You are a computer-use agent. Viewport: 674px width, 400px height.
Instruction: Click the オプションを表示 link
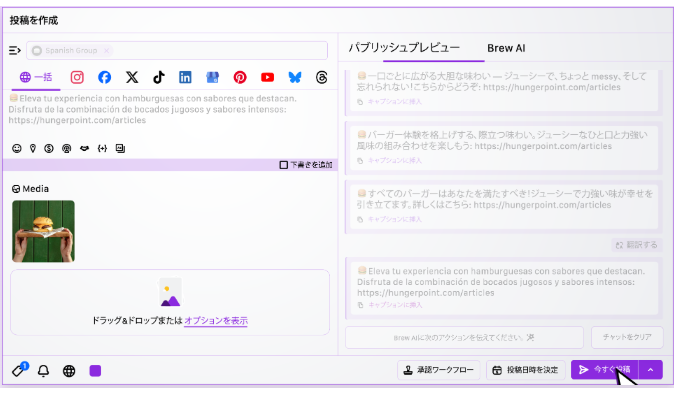(215, 321)
